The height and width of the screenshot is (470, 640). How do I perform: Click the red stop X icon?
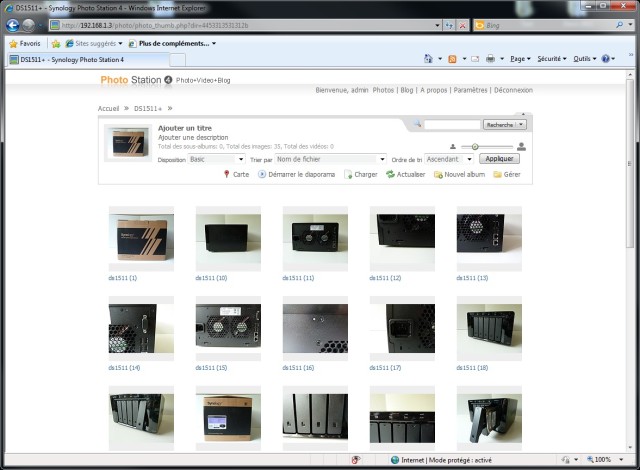462,25
